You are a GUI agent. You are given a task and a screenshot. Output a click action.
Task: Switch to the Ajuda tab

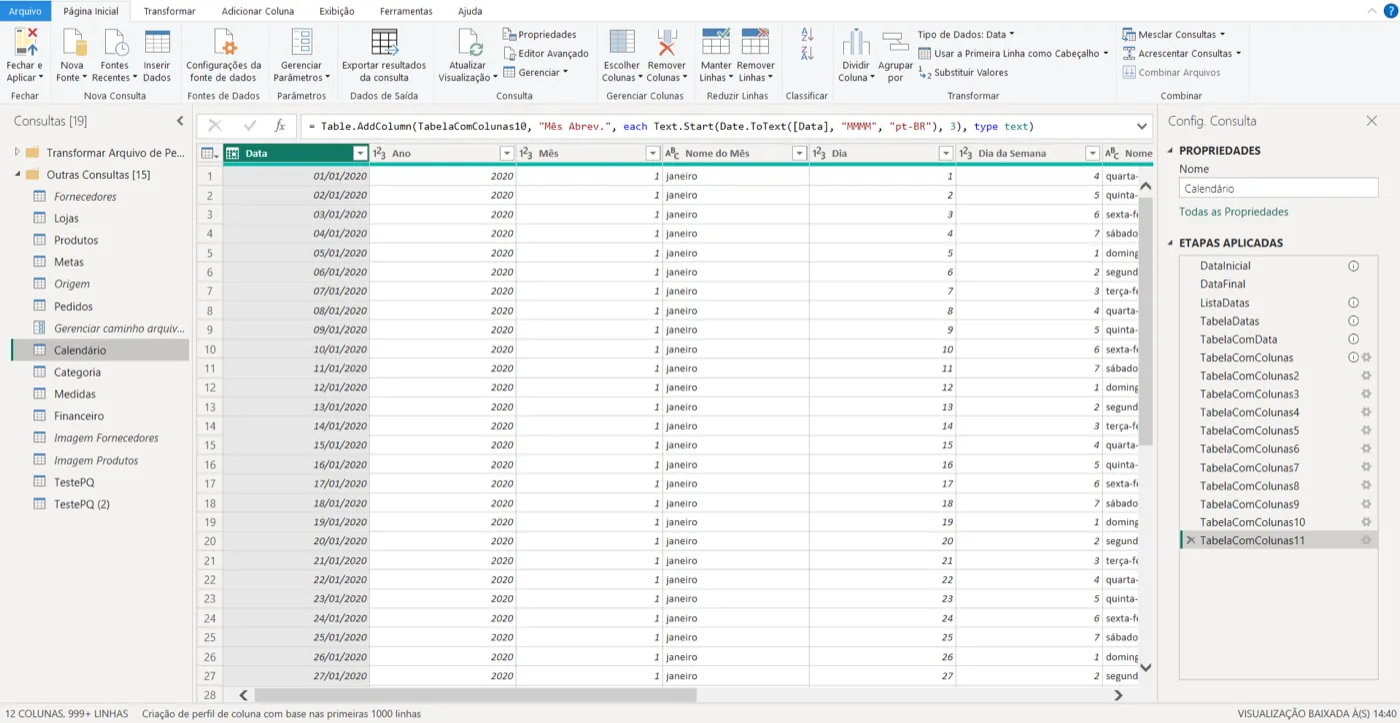click(x=470, y=11)
